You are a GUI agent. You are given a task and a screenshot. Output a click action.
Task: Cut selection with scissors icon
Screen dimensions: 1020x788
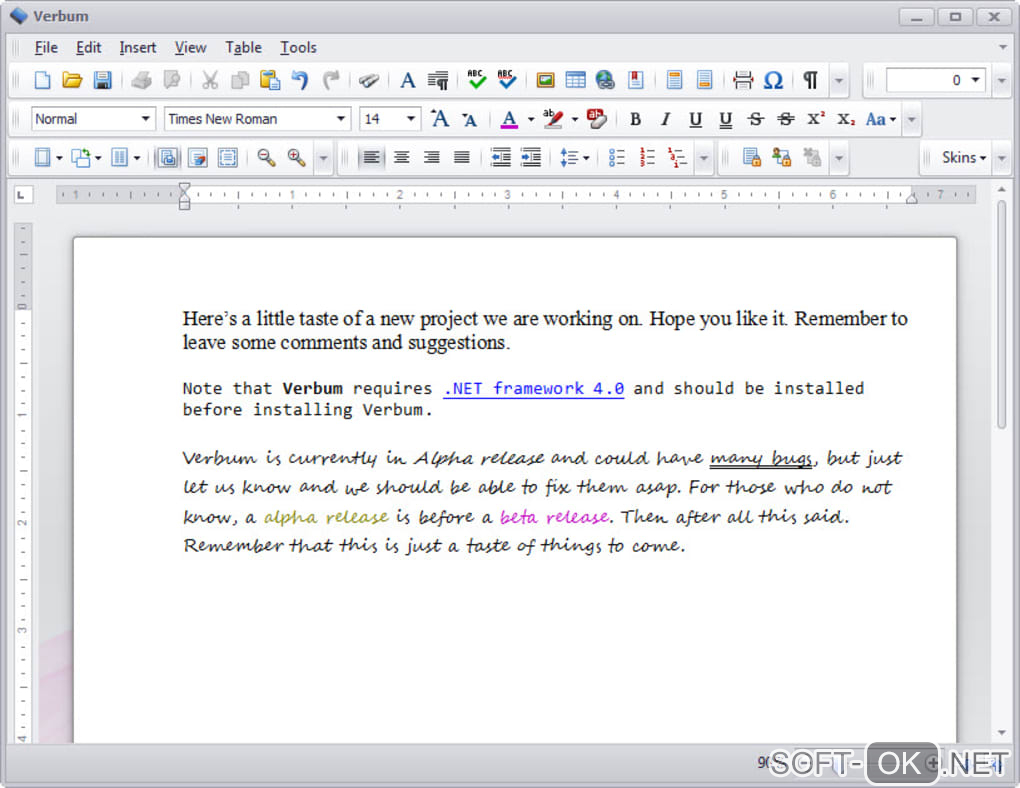[209, 81]
